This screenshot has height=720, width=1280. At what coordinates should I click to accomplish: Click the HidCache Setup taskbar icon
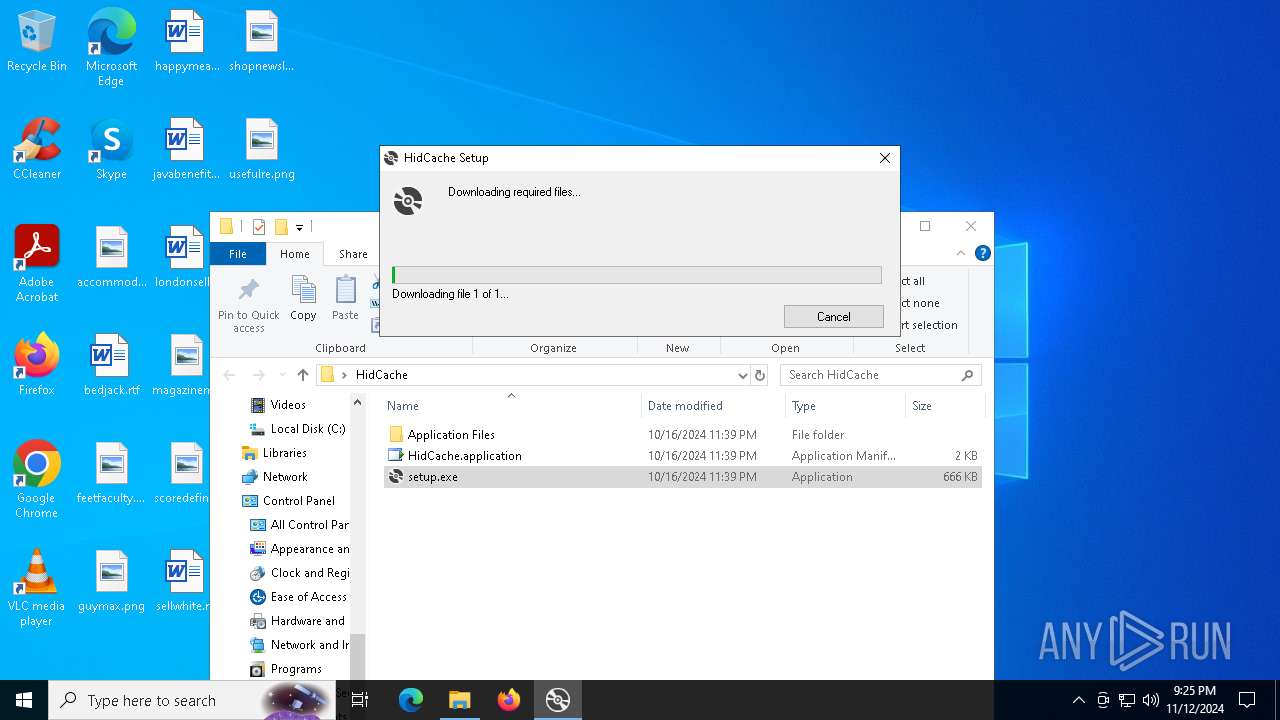click(x=558, y=700)
